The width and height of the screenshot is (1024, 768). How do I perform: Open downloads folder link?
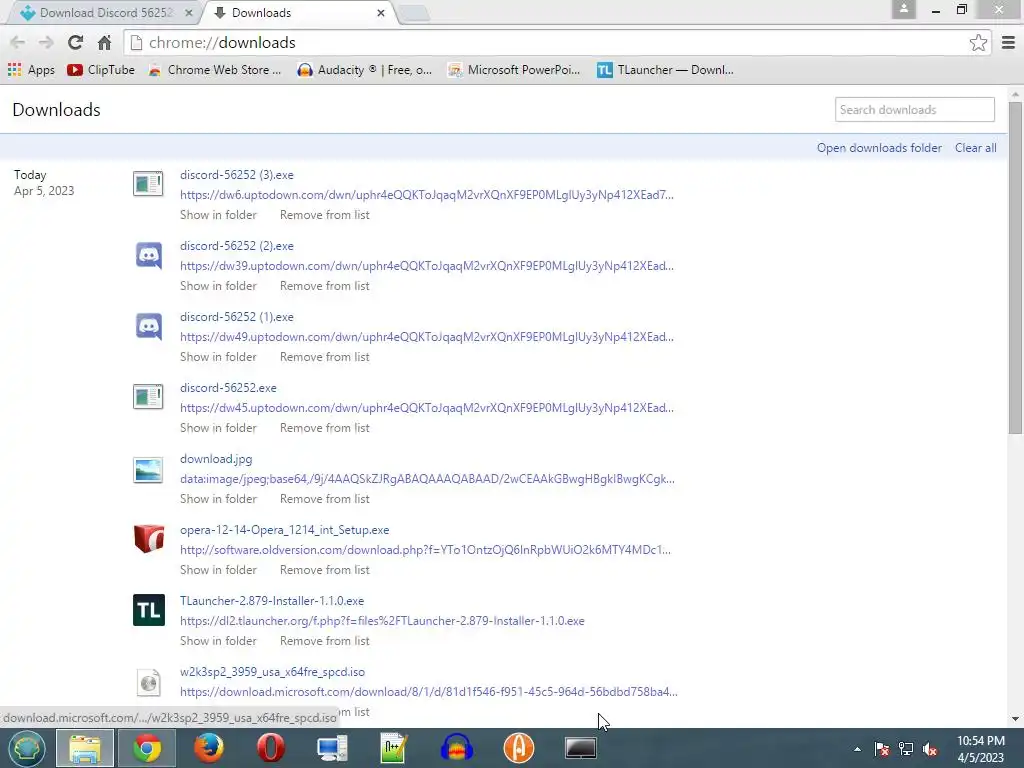pos(879,148)
